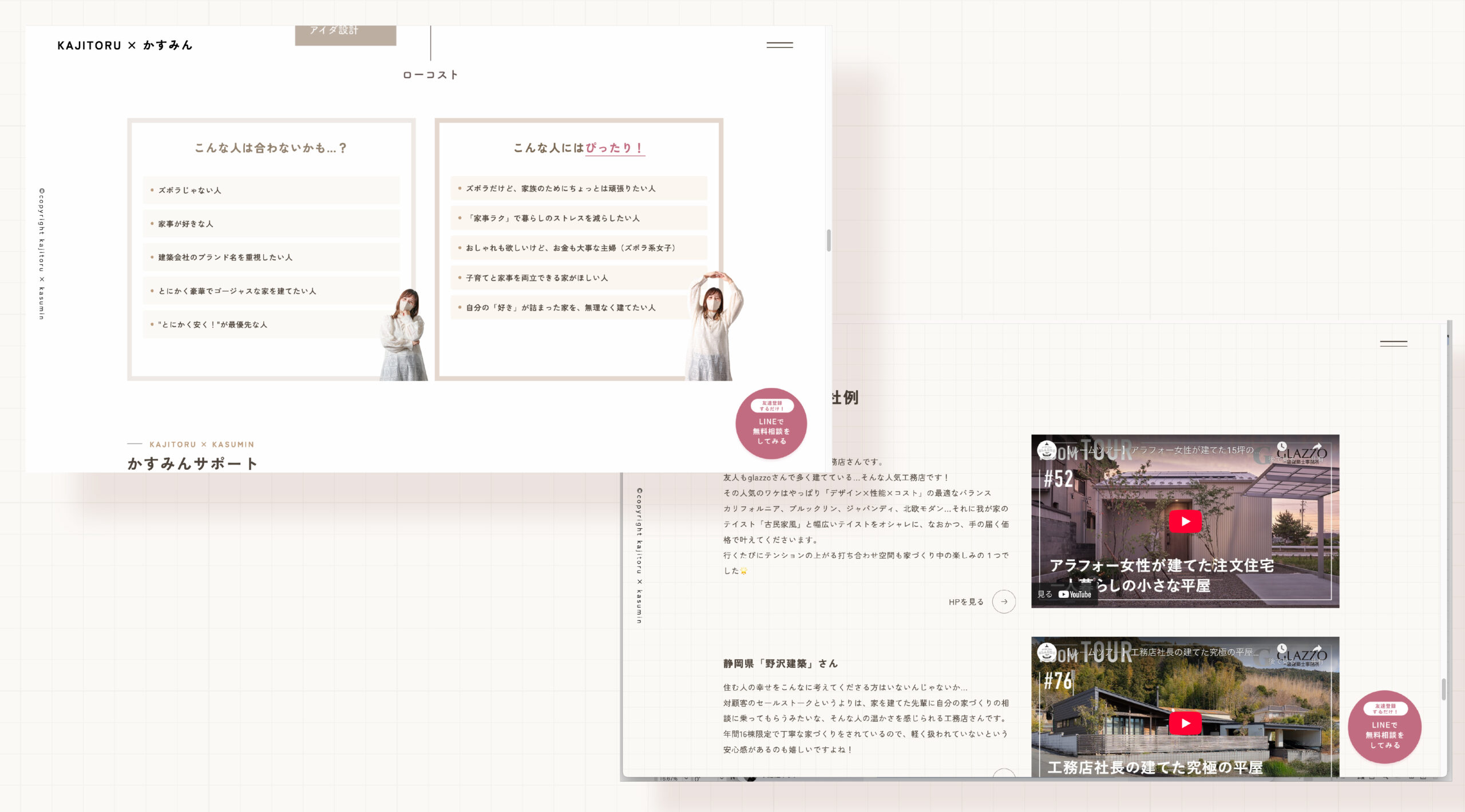The width and height of the screenshot is (1465, 812).
Task: Click list item ズボラじゃない人
Action: click(x=271, y=190)
